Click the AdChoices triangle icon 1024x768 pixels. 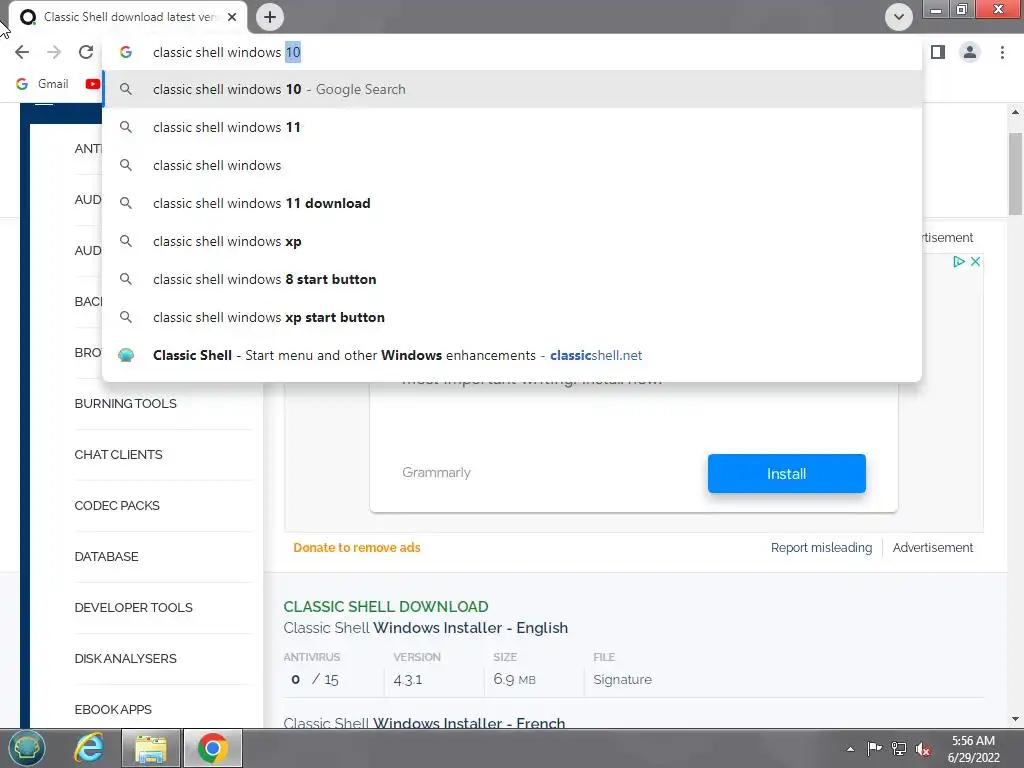click(x=959, y=261)
